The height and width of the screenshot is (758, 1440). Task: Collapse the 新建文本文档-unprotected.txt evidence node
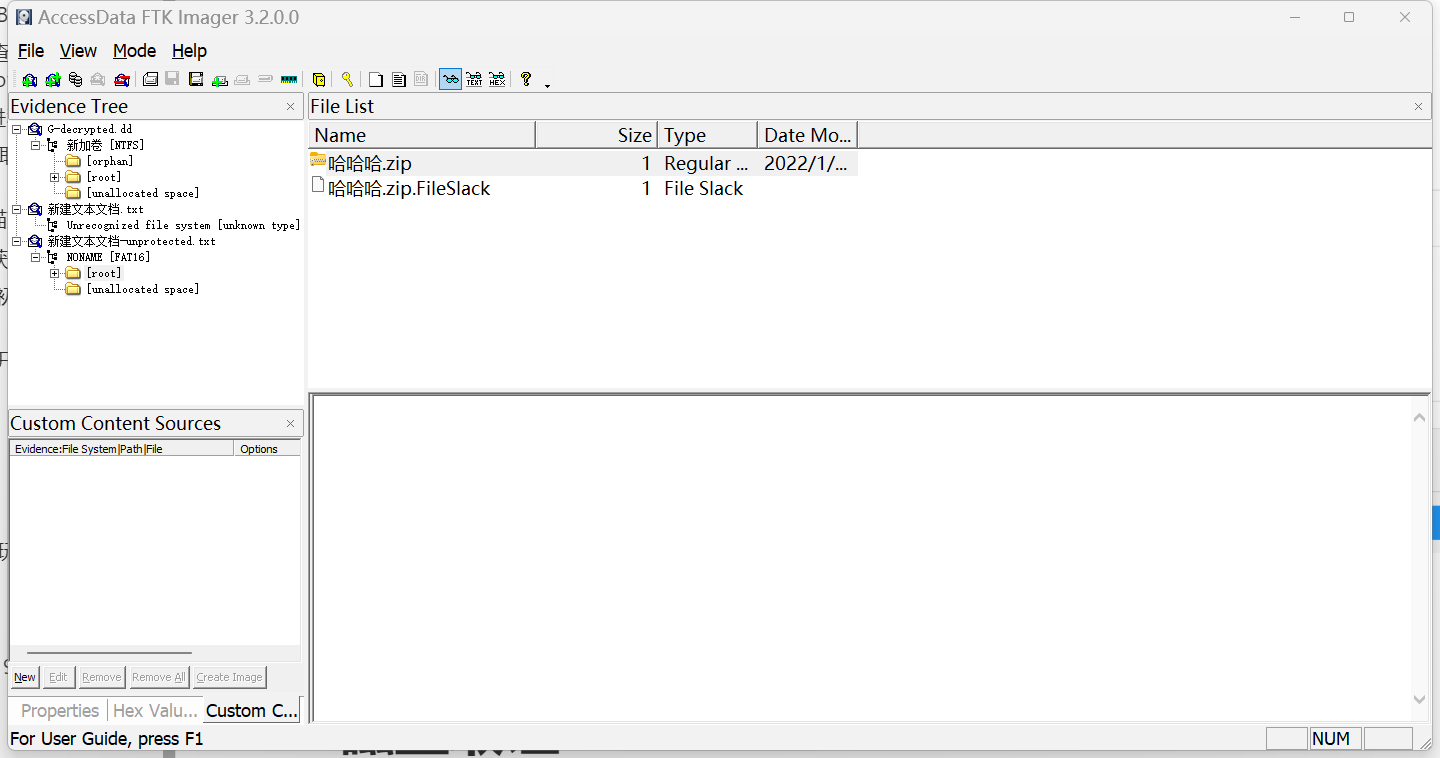[17, 241]
